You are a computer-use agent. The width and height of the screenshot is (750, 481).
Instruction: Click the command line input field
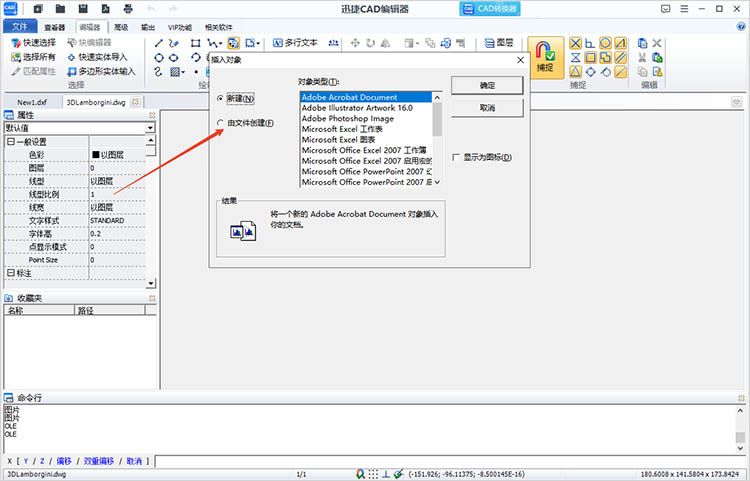click(x=451, y=461)
